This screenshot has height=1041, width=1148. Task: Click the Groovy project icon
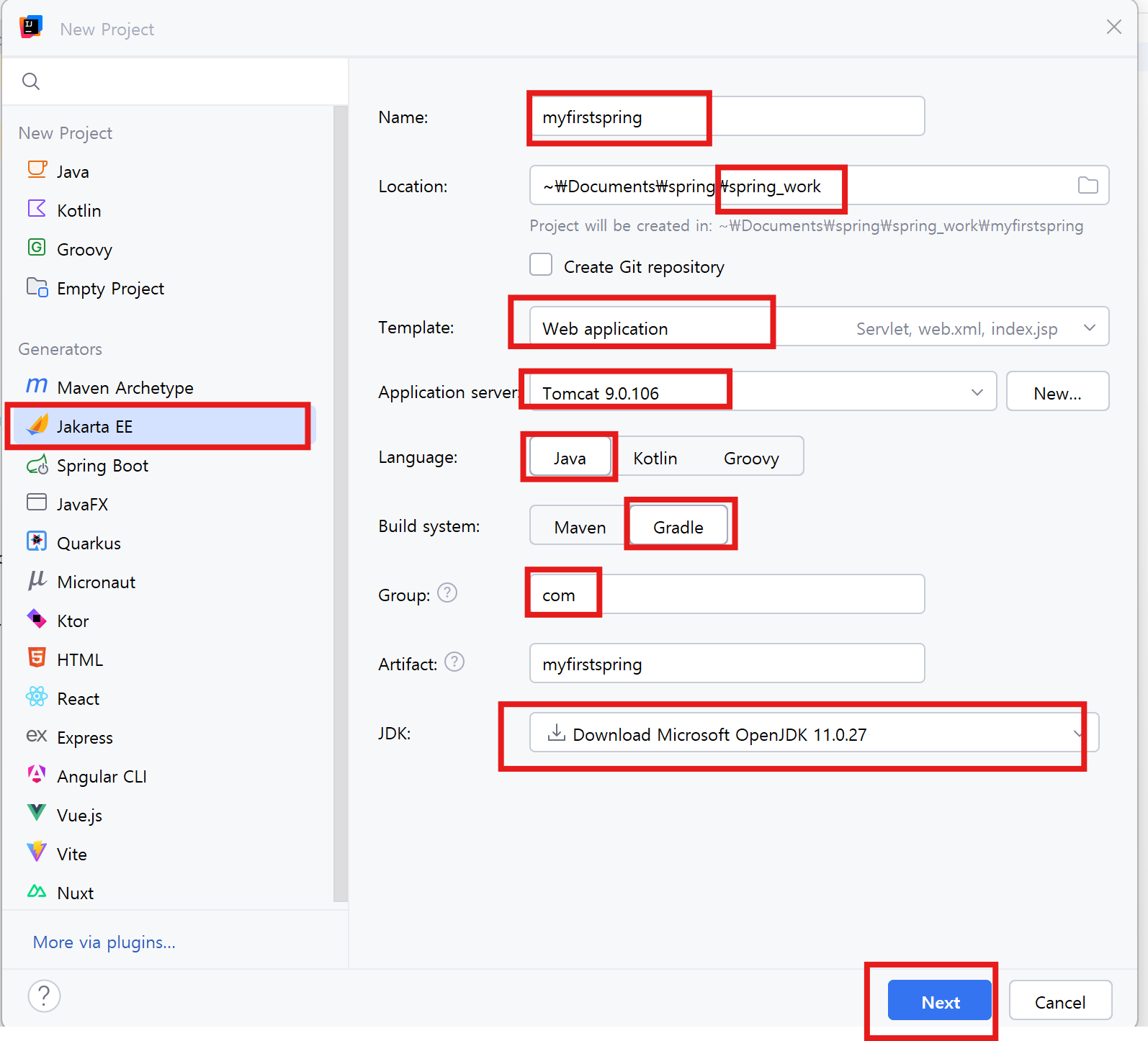click(37, 248)
